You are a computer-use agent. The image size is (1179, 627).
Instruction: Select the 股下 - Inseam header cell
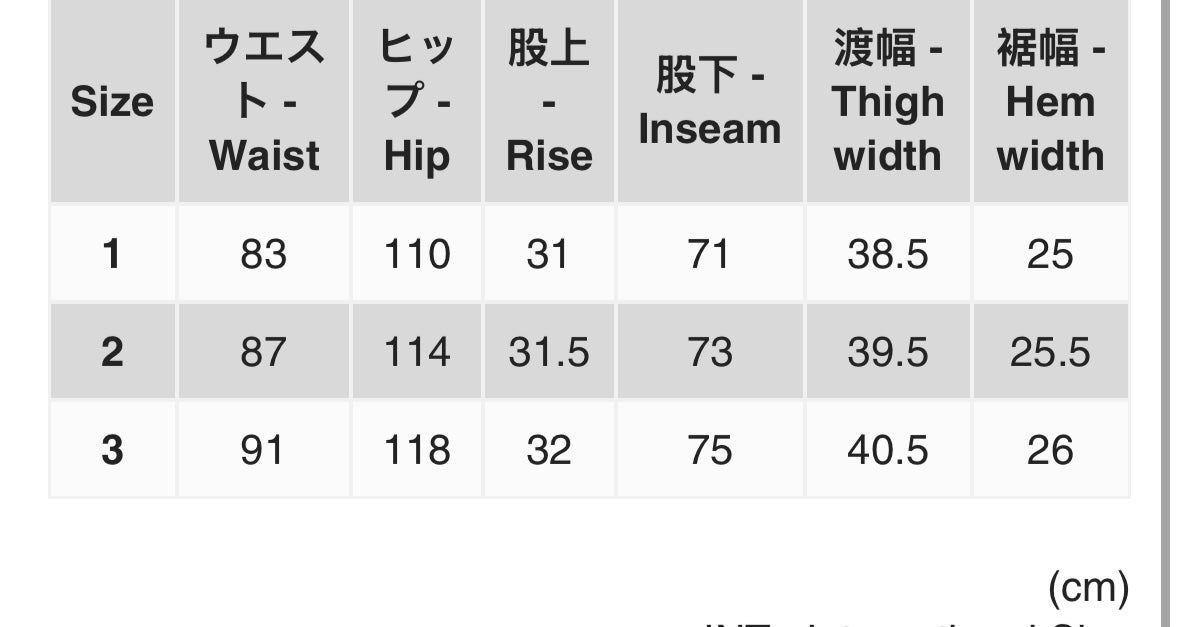pos(710,102)
